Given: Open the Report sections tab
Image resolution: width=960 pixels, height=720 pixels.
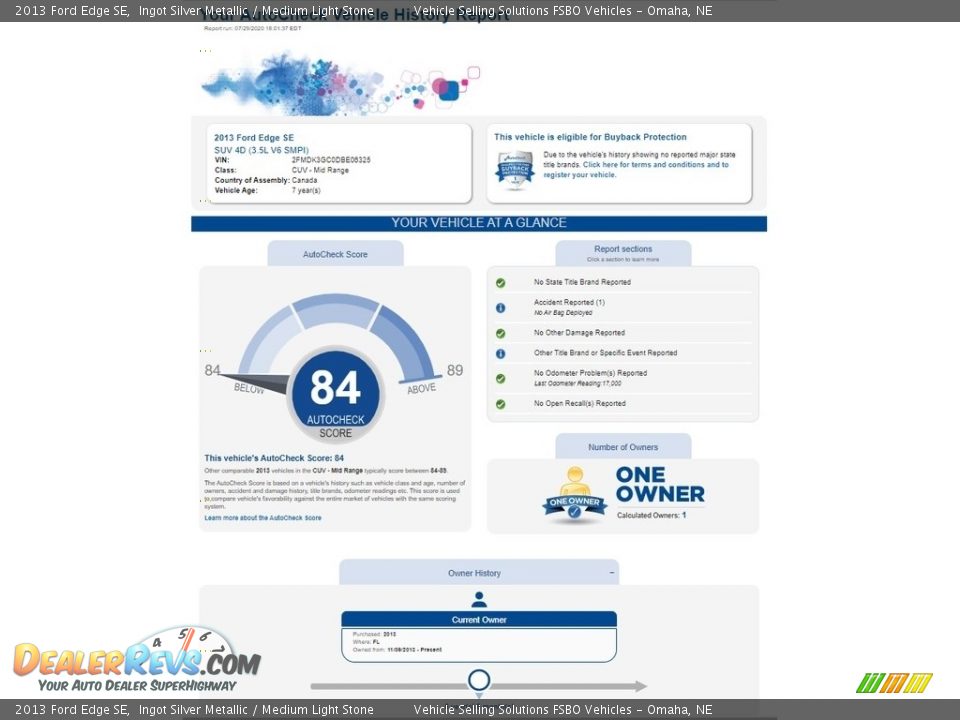Looking at the screenshot, I should click(x=623, y=253).
